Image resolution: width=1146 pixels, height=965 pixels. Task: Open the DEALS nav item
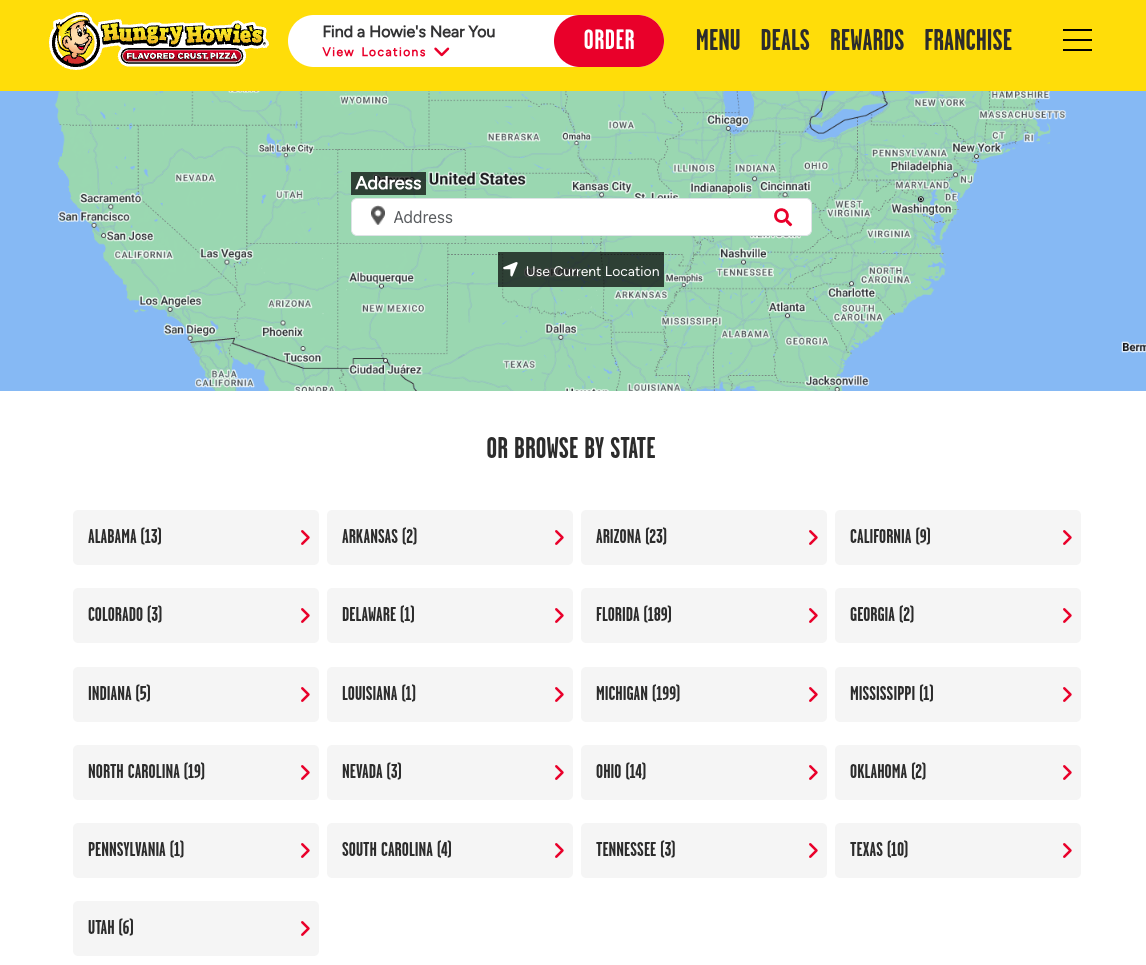[785, 40]
